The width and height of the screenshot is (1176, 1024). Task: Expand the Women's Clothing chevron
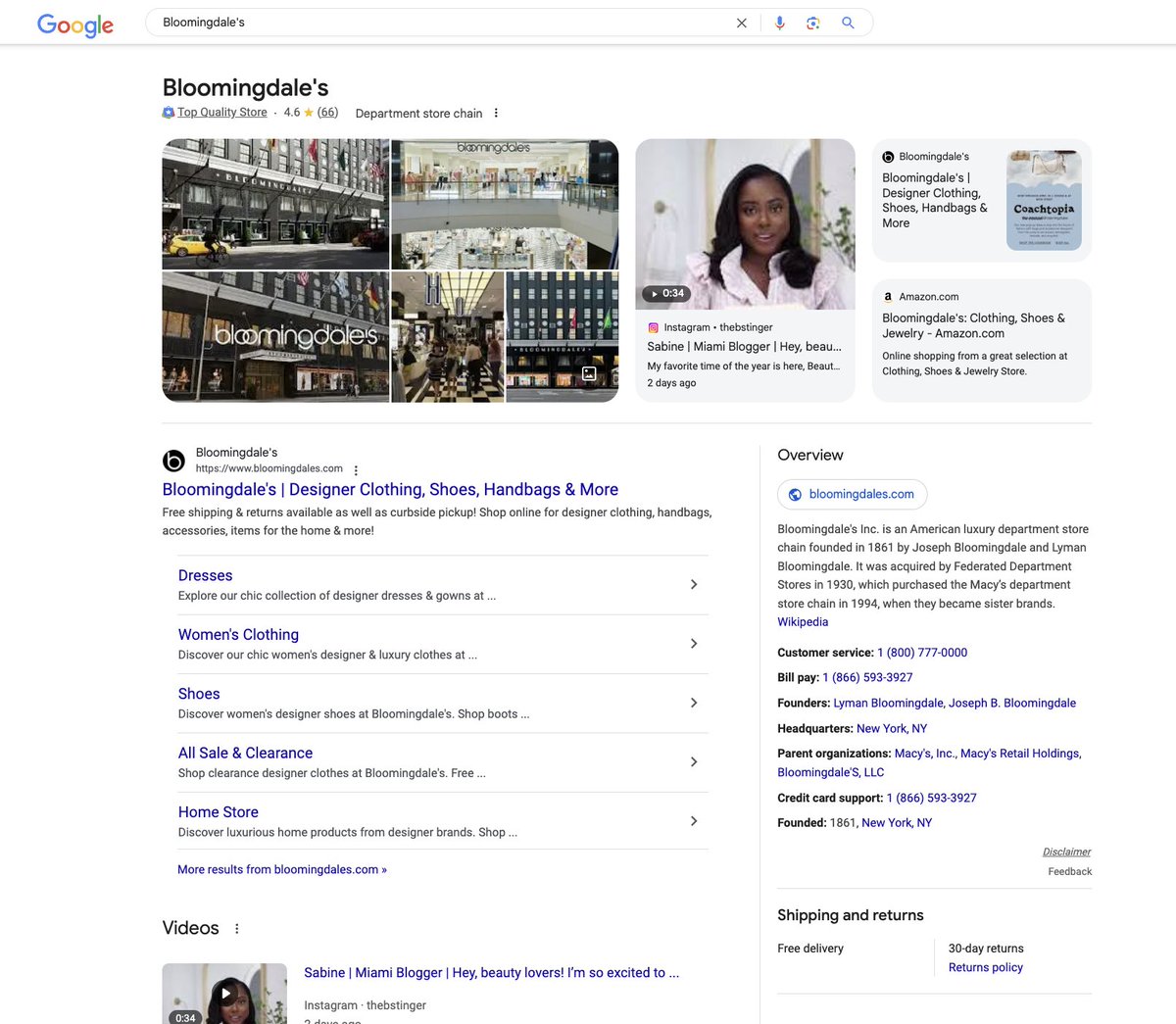694,644
